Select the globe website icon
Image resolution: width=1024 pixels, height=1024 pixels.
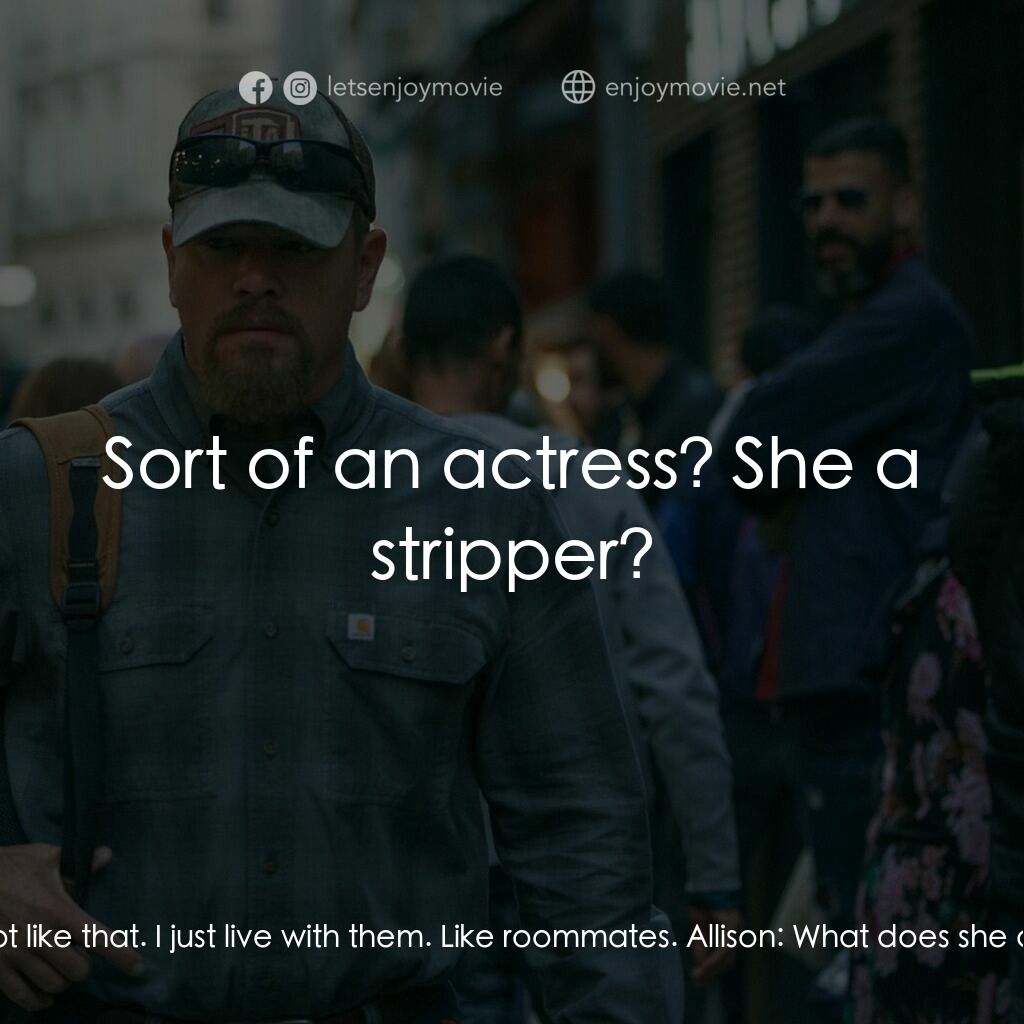pos(578,87)
